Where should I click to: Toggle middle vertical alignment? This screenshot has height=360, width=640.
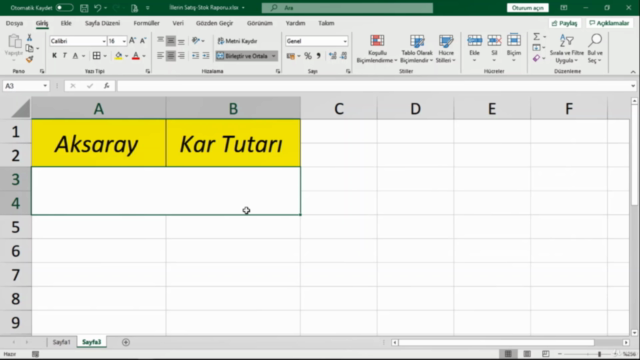(171, 41)
